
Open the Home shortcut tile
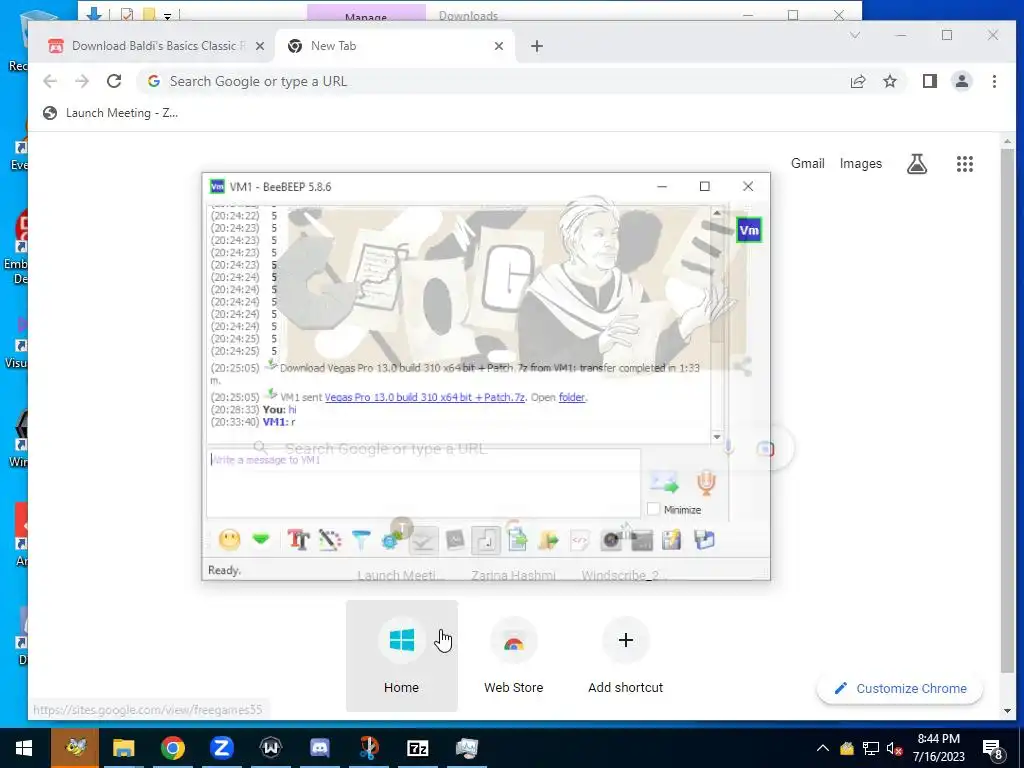click(x=402, y=656)
